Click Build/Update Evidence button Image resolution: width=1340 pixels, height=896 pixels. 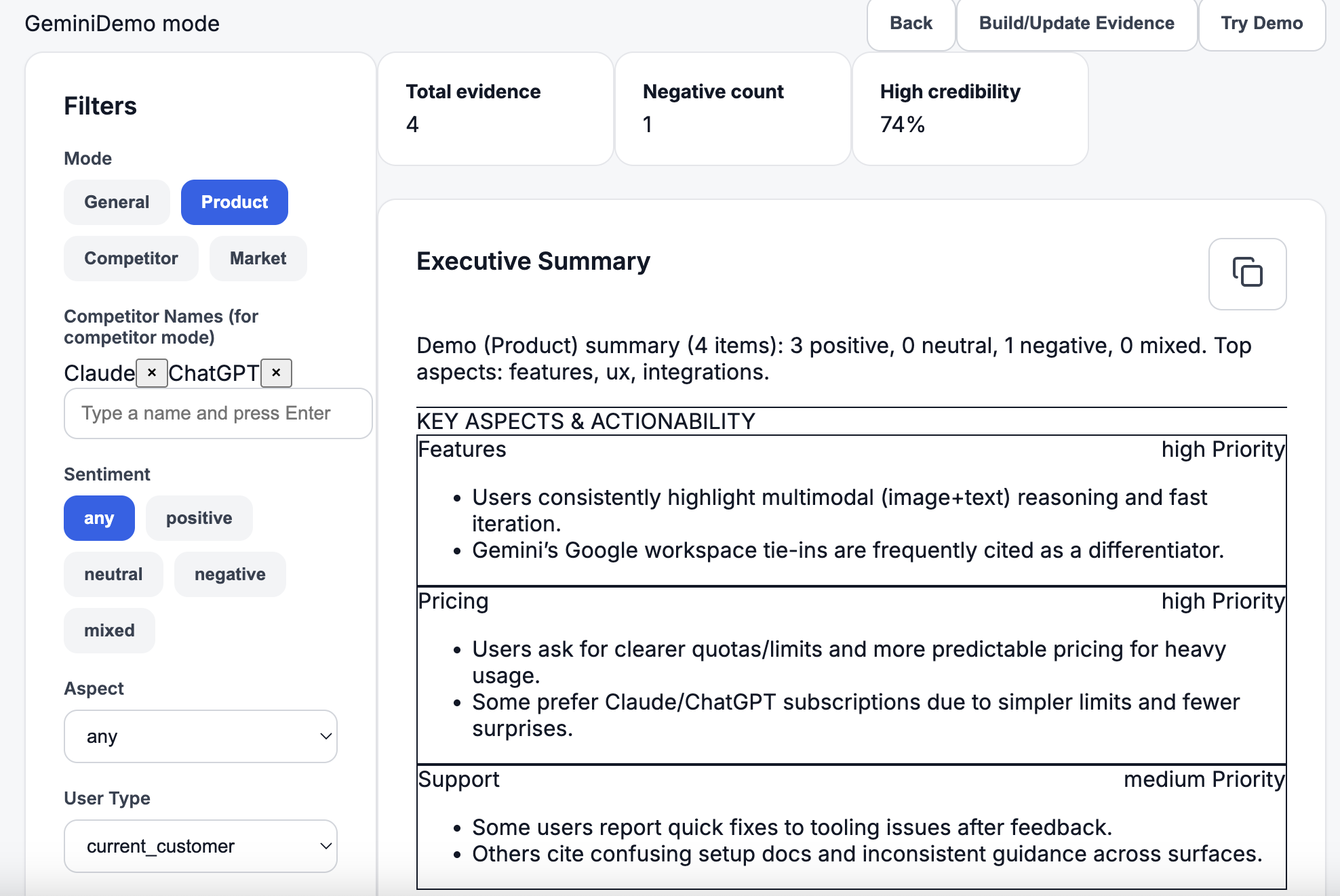[1076, 24]
